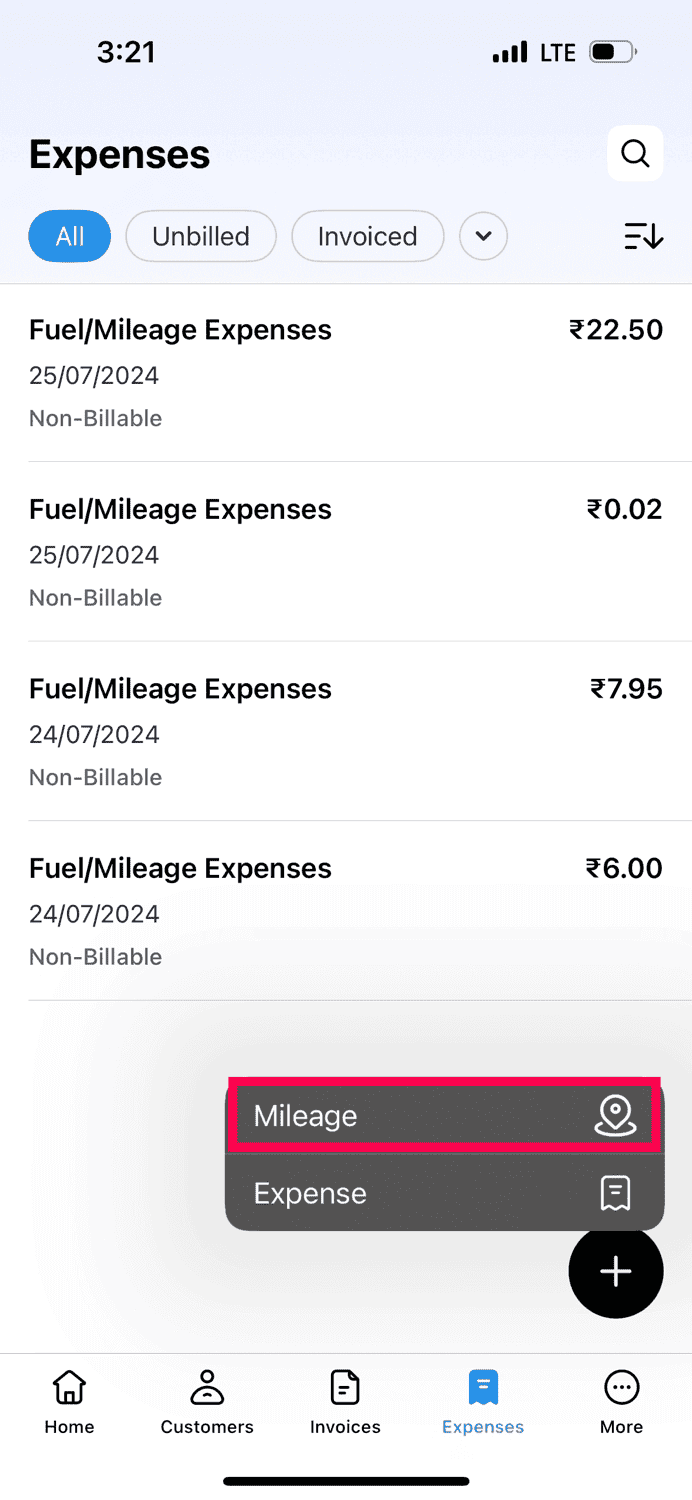The width and height of the screenshot is (692, 1500).
Task: Open the first Fuel/Mileage expense of ₹22.50
Action: 346,370
